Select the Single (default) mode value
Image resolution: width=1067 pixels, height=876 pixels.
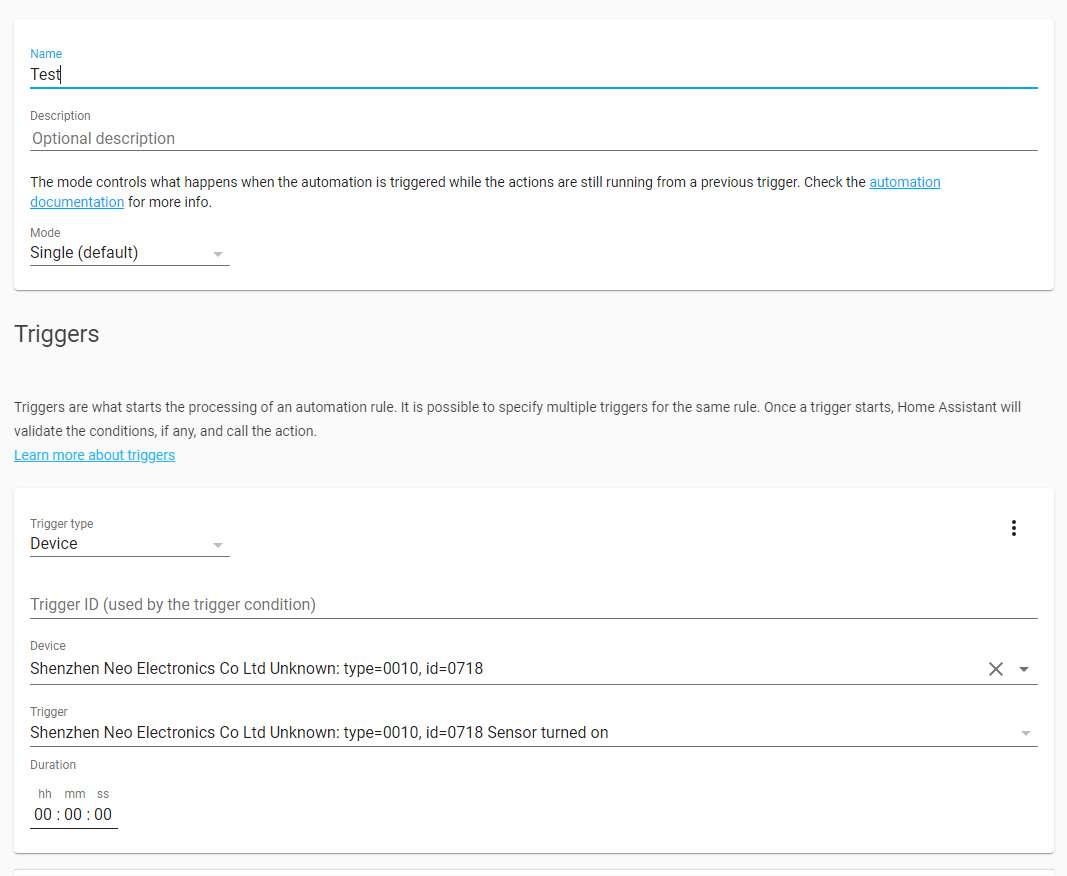(x=85, y=253)
